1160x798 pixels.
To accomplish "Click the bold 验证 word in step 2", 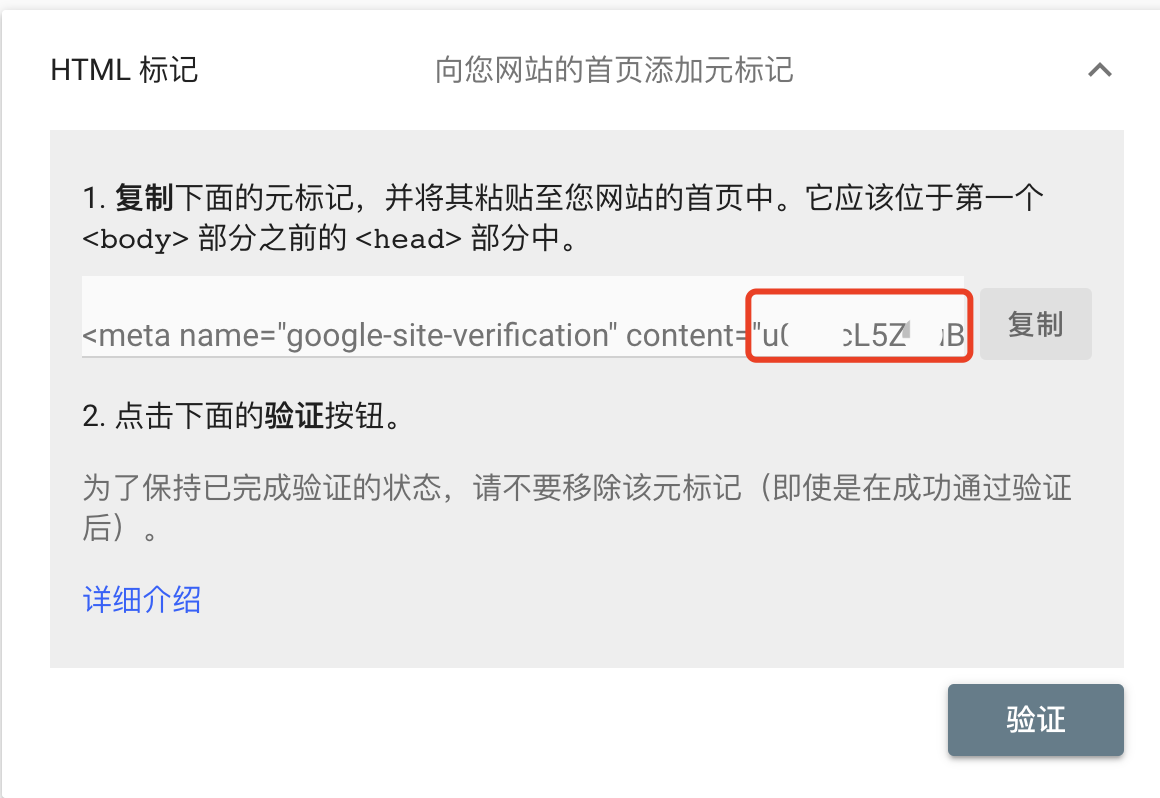I will 294,416.
